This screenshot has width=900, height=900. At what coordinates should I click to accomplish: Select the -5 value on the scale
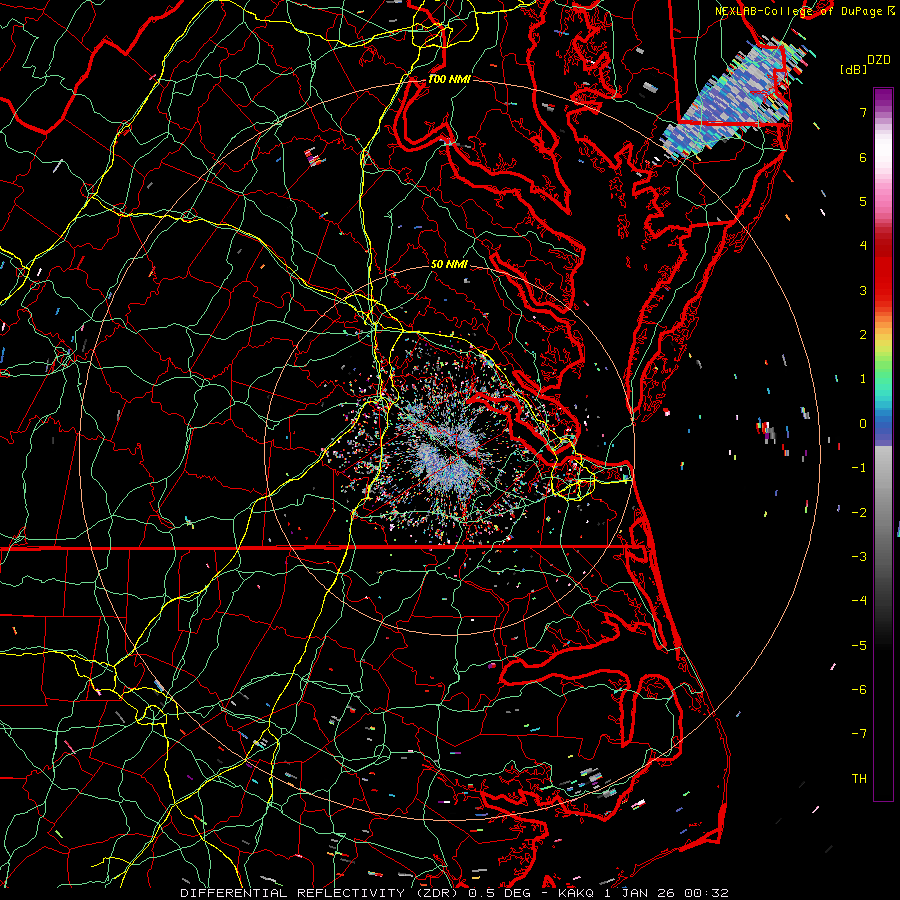click(x=859, y=646)
